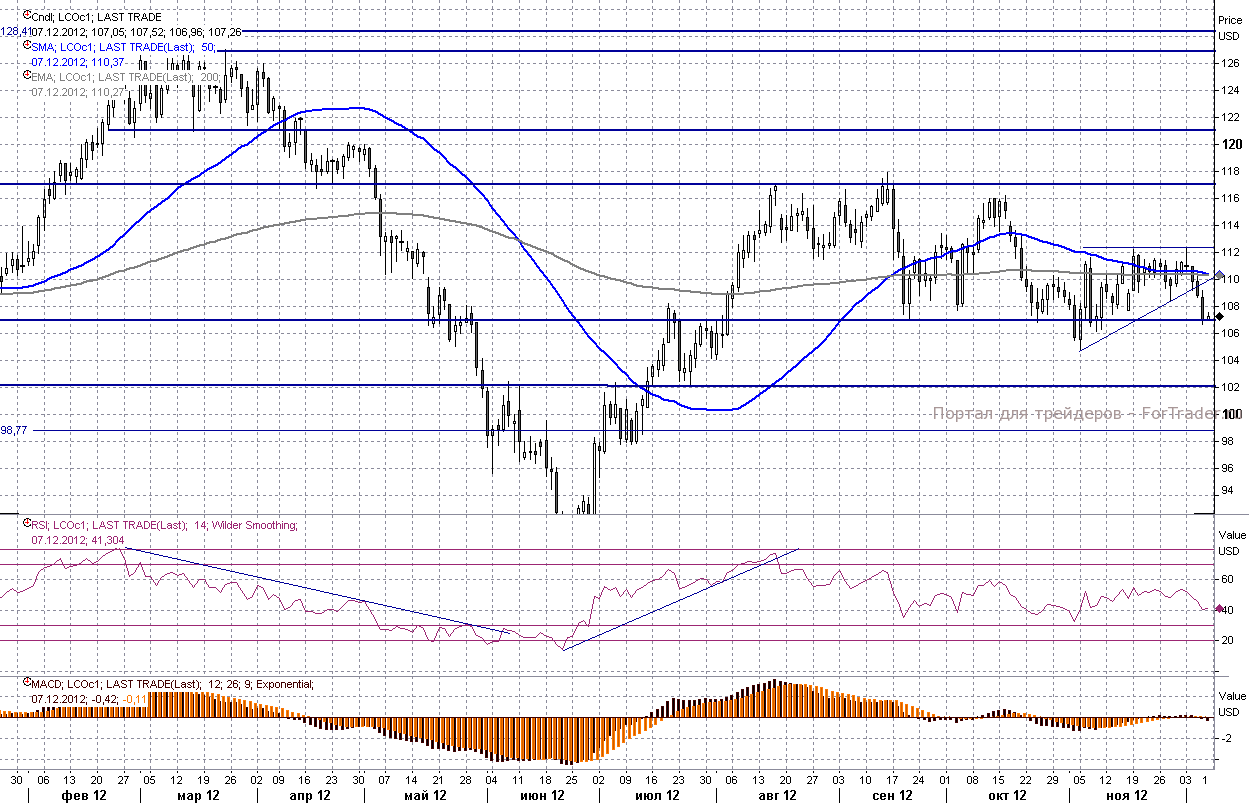Viewport: 1249px width, 805px height.
Task: Select the 'Cndl; LCOc1; LAST TRADE' legend text
Action: [x=96, y=17]
